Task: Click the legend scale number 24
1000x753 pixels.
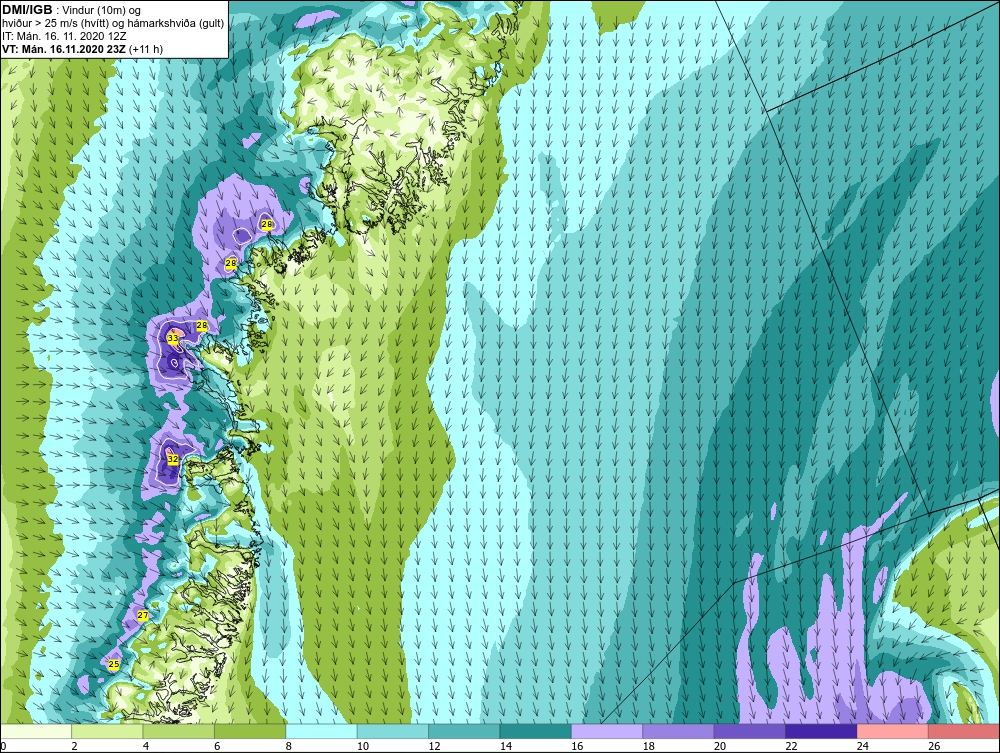Action: [x=863, y=746]
